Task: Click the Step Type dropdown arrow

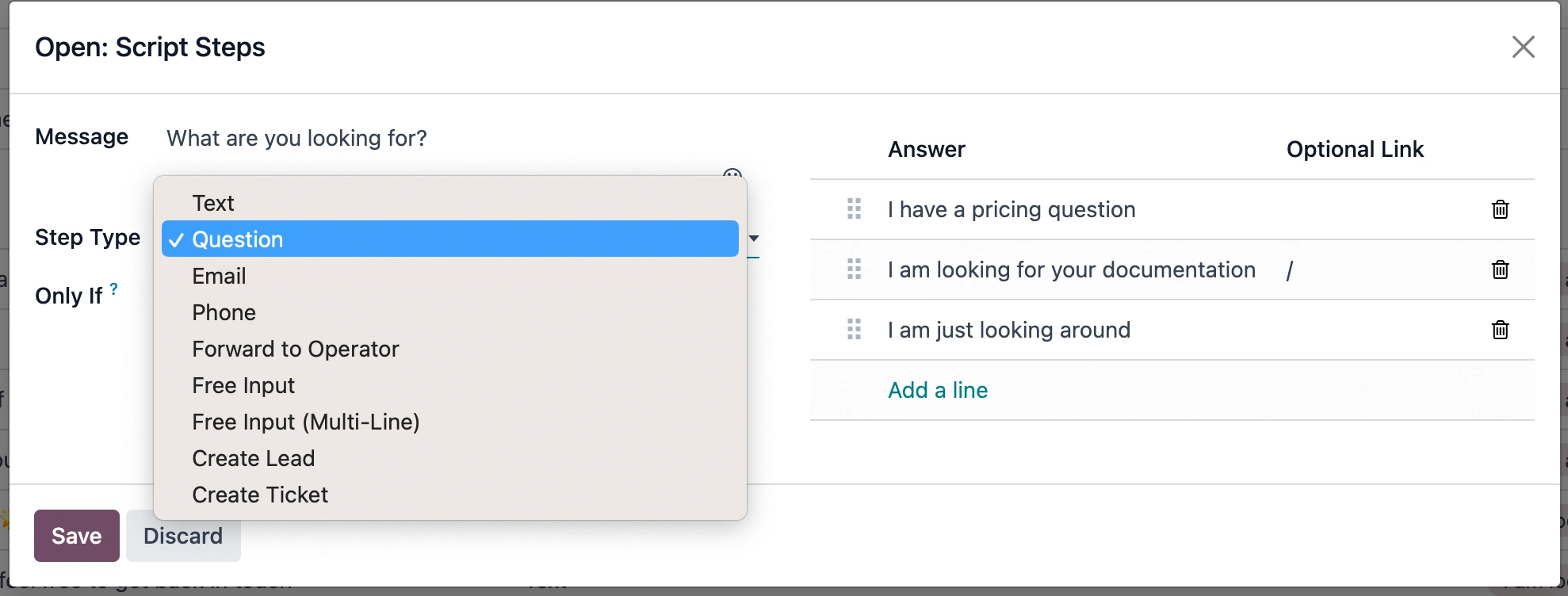Action: point(754,239)
